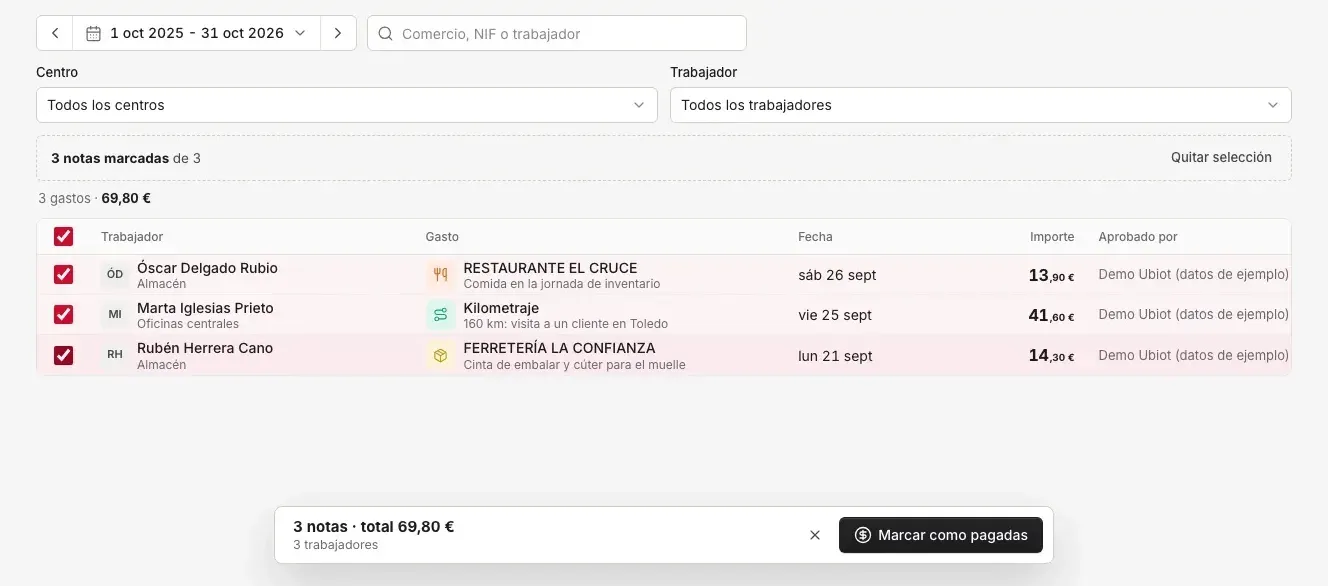
Task: Select Rubén Herrera Cano name
Action: [x=205, y=348]
